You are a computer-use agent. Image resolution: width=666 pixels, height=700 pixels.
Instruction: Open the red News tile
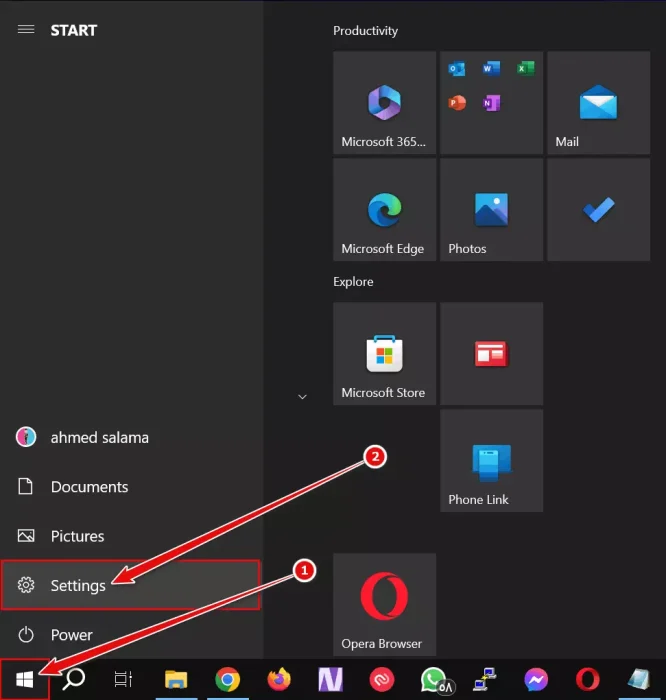[491, 354]
